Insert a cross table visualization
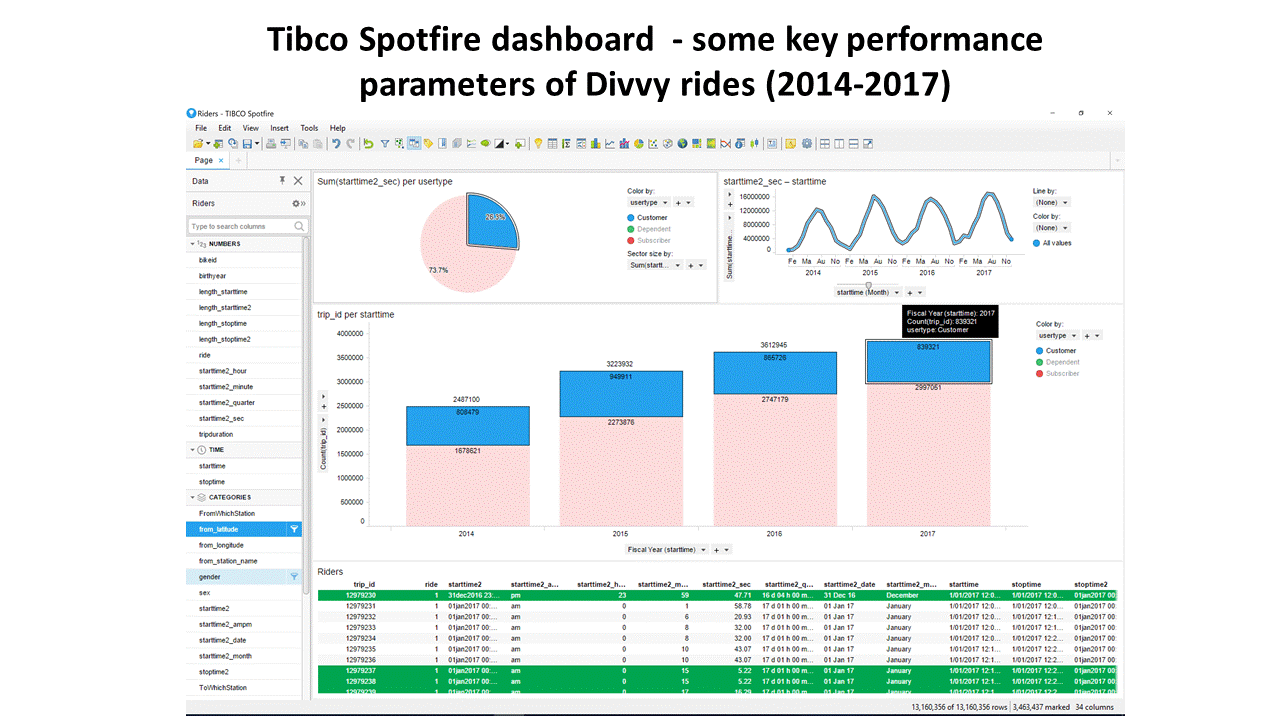Image resolution: width=1280 pixels, height=720 pixels. 567,143
